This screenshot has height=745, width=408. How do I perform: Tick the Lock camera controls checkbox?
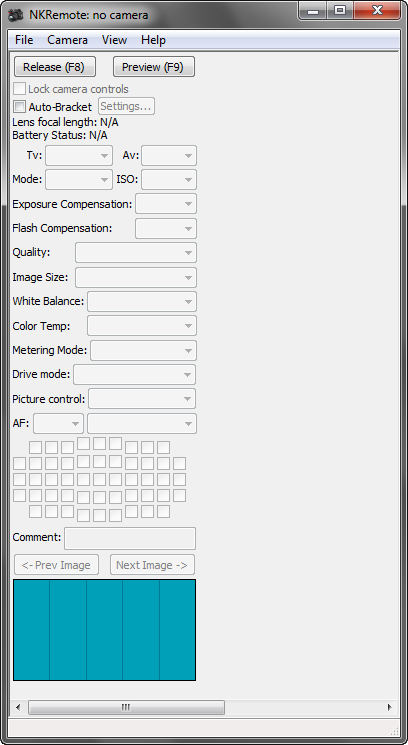[19, 89]
